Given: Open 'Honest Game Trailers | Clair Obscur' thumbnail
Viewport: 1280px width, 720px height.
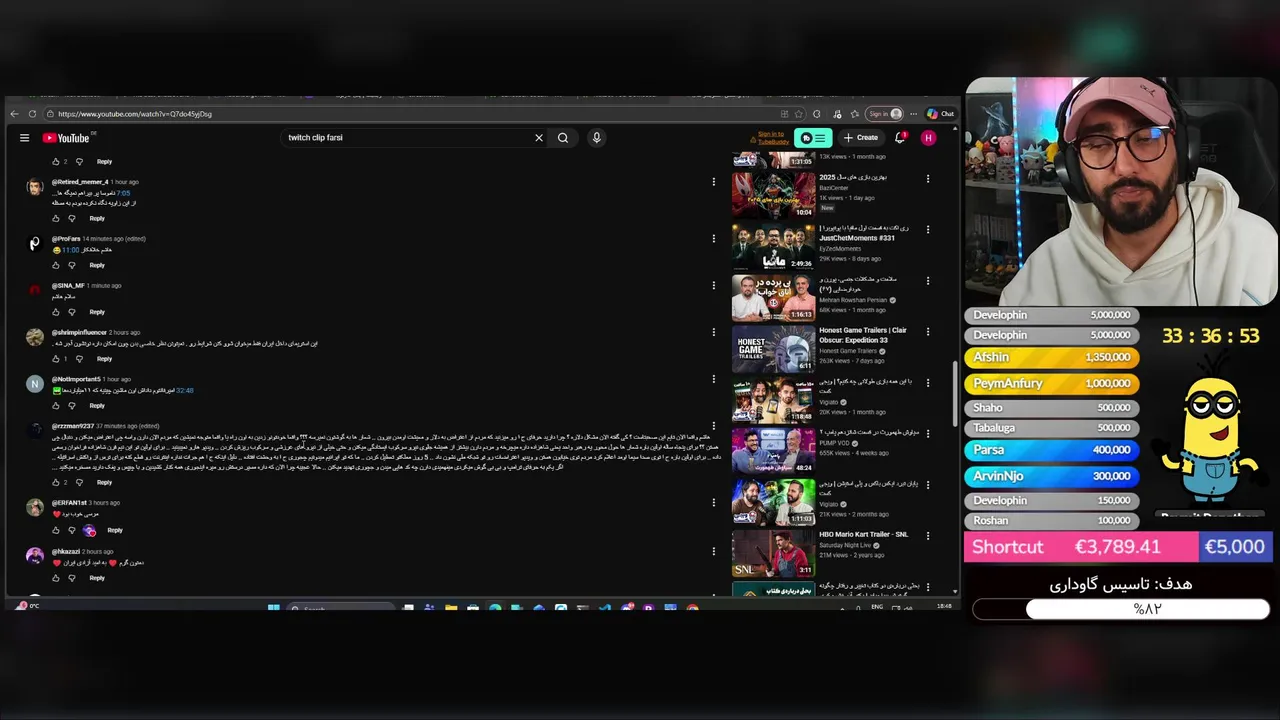Looking at the screenshot, I should 774,348.
